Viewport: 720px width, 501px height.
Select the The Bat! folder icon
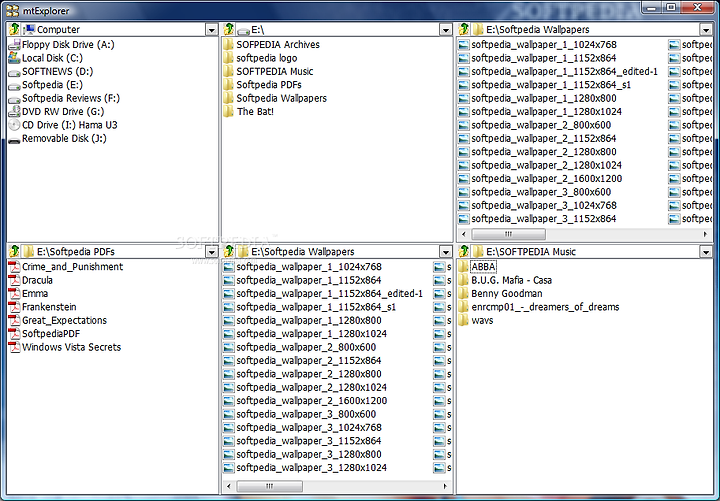[x=228, y=112]
